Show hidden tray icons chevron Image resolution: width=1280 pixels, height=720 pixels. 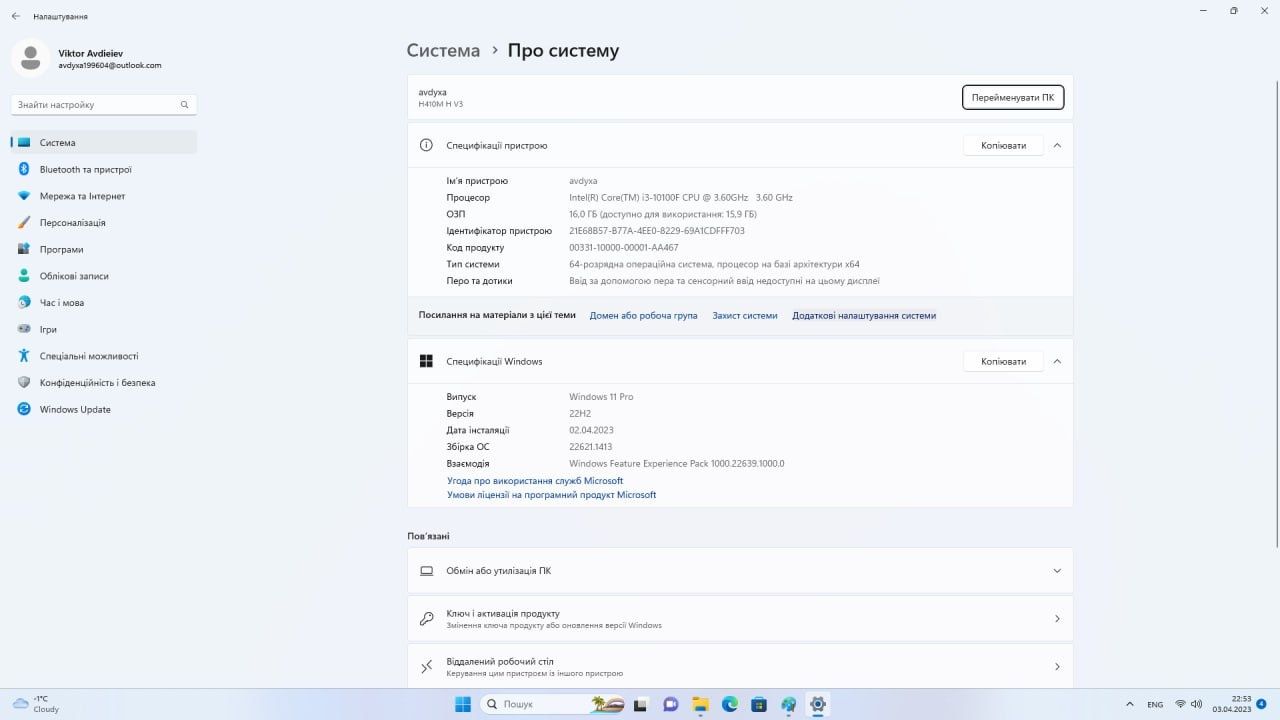tap(1130, 704)
